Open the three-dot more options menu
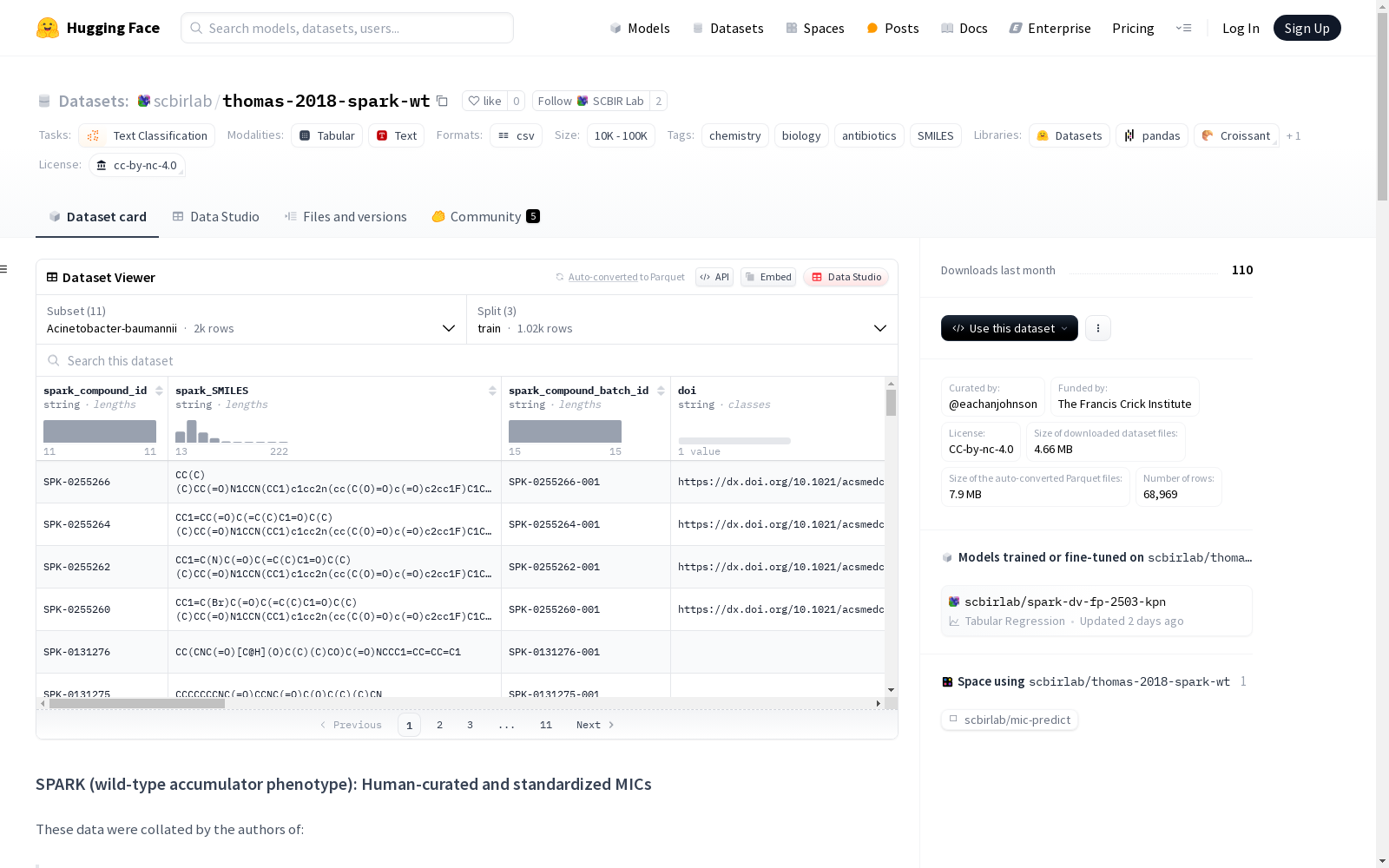Viewport: 1389px width, 868px height. [1098, 328]
